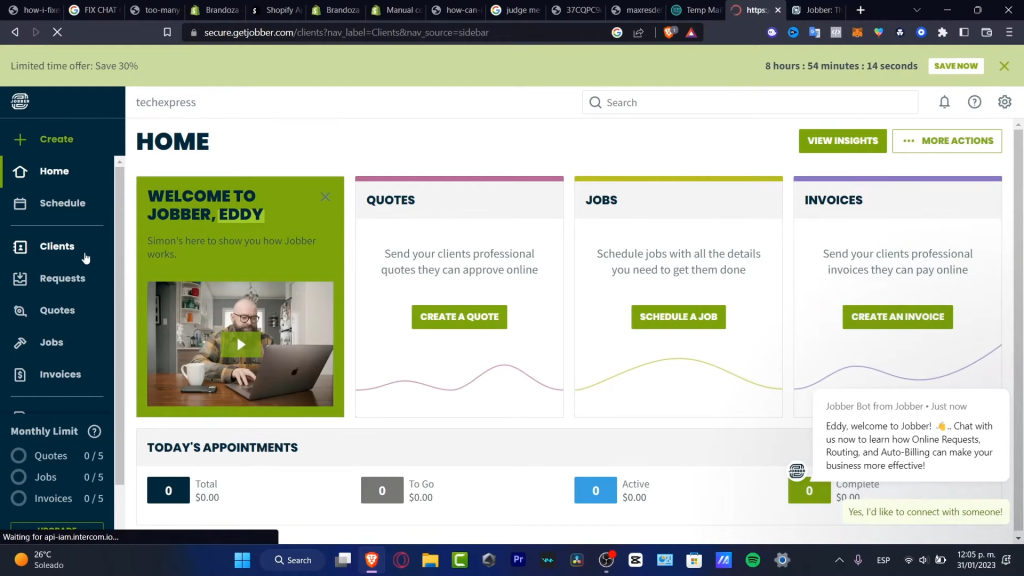Click the Invoices limit radio circle

coord(18,498)
